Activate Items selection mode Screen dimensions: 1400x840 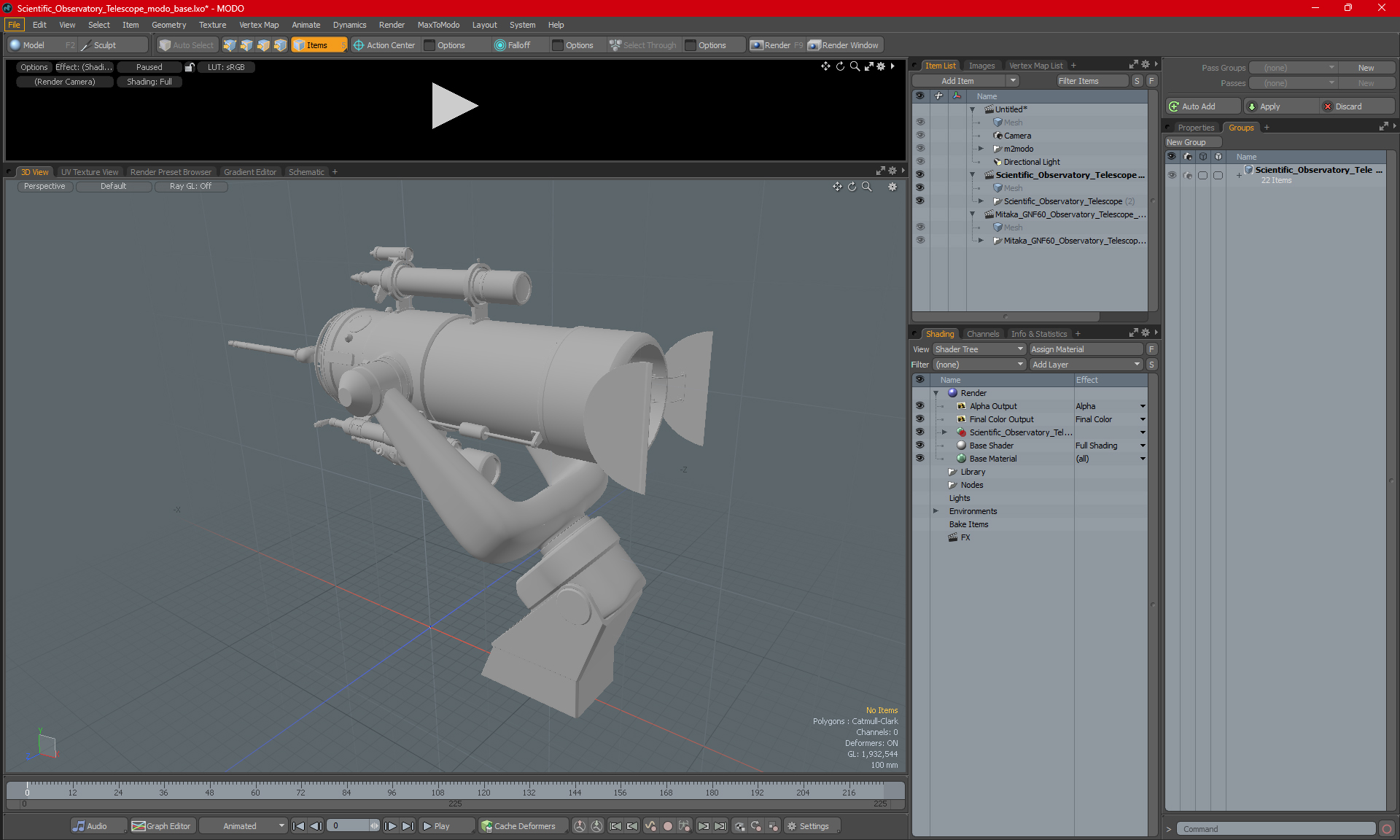pos(319,45)
